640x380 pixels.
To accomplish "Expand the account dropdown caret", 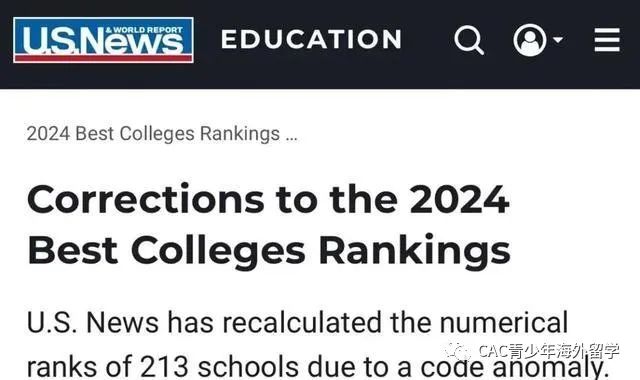I will (x=558, y=40).
